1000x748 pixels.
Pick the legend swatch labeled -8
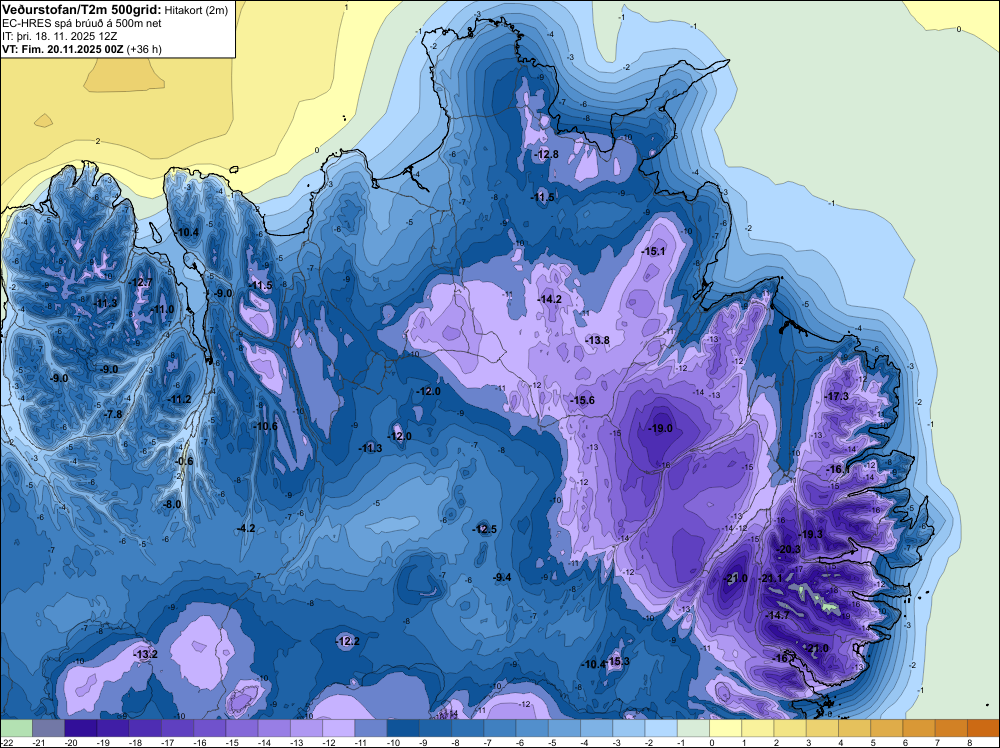pyautogui.click(x=467, y=728)
